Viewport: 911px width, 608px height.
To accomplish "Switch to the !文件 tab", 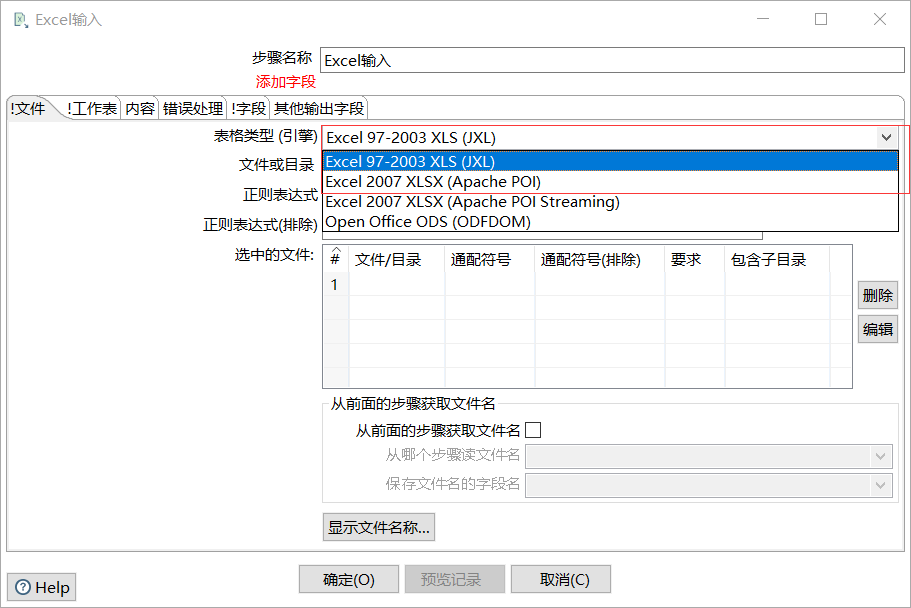I will 28,109.
